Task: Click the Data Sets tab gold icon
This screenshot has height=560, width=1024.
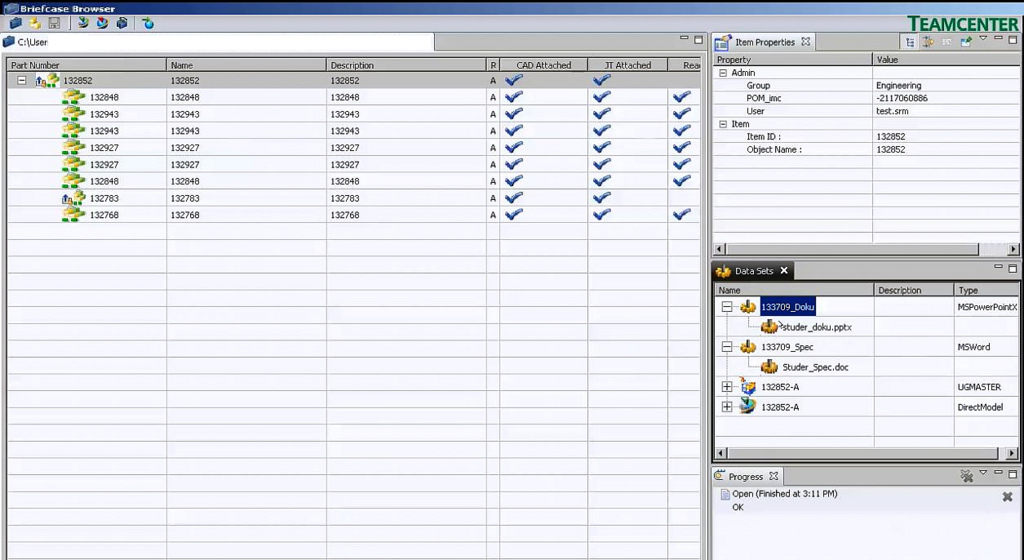Action: [x=723, y=272]
